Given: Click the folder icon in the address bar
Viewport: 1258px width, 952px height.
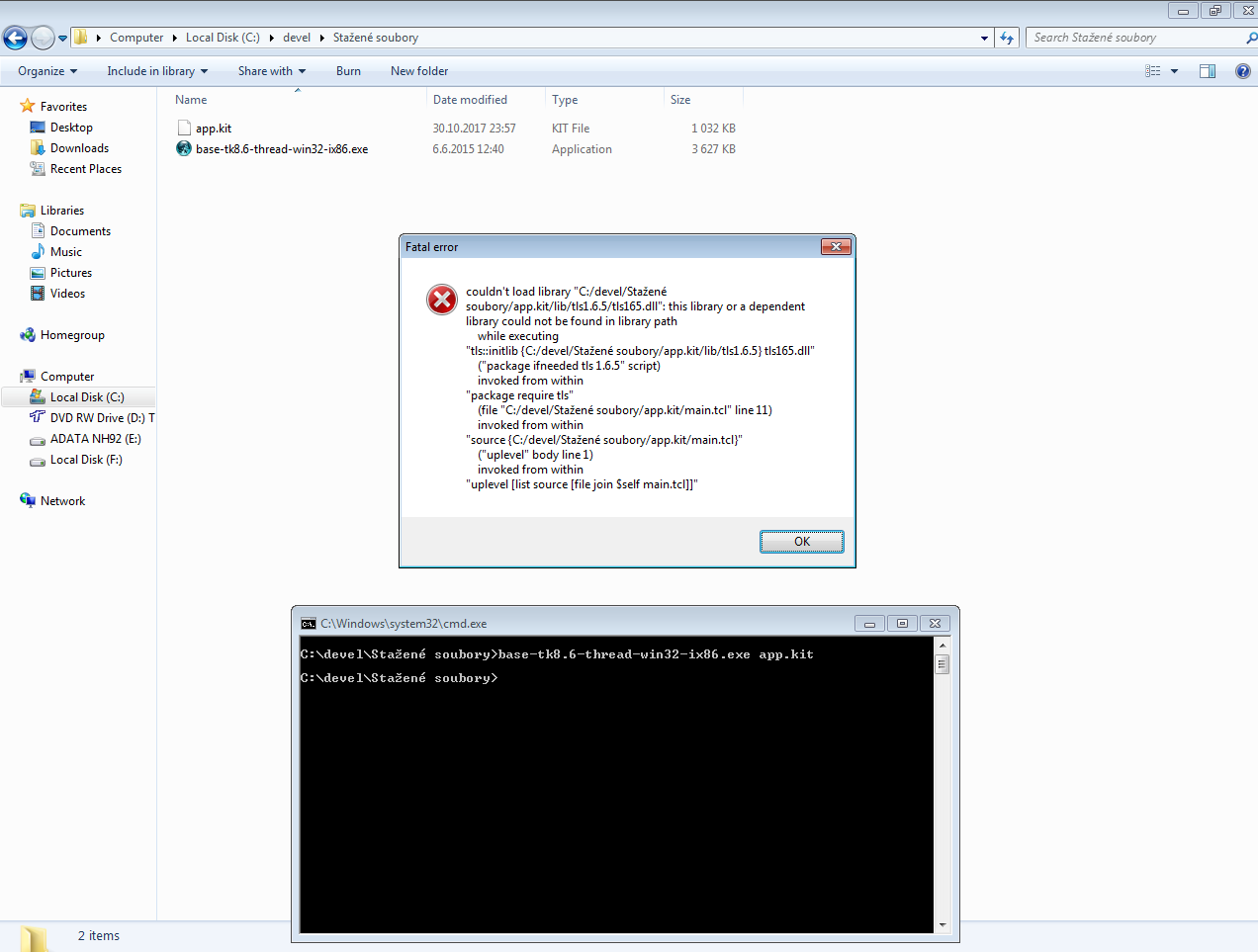Looking at the screenshot, I should [81, 38].
